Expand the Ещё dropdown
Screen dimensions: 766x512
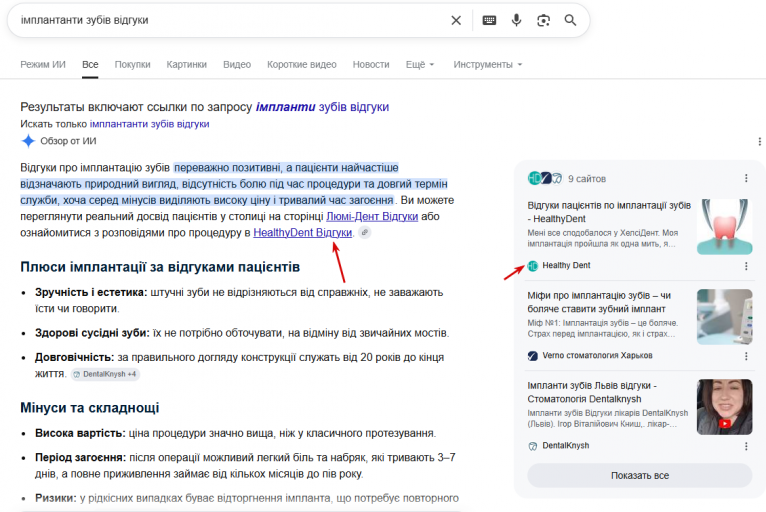pos(420,64)
